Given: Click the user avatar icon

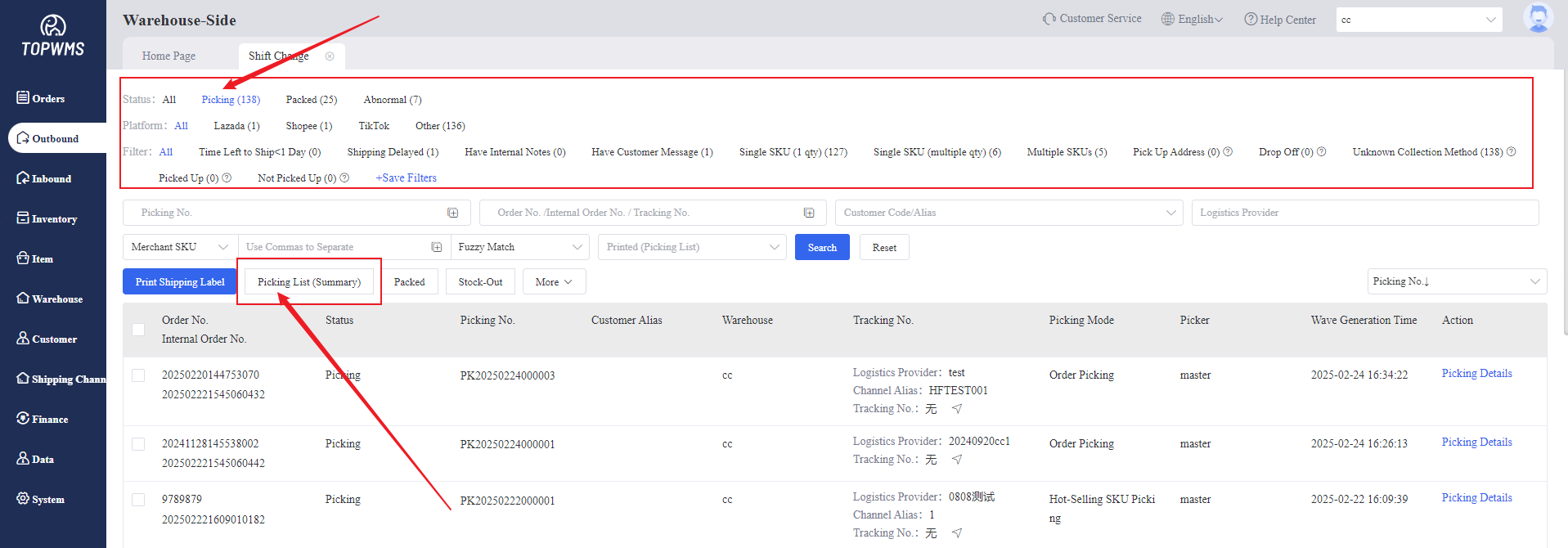Looking at the screenshot, I should [x=1538, y=18].
